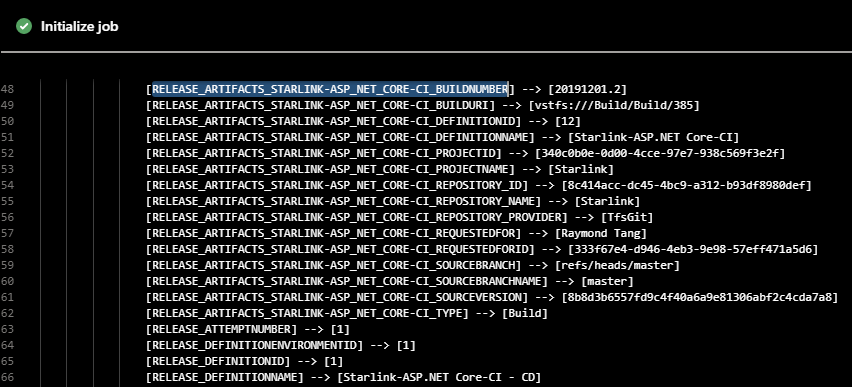The image size is (852, 387).
Task: Click the Initialize job heading
Action: click(79, 27)
